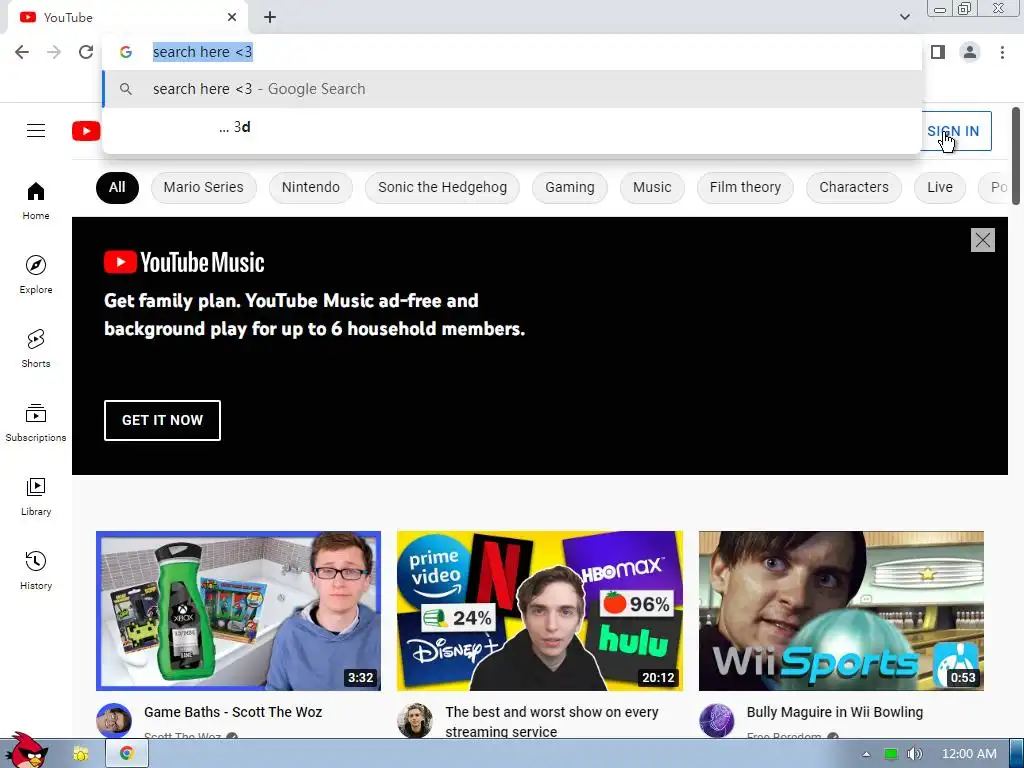Viewport: 1024px width, 768px height.
Task: Open the streaming video's channel avatar
Action: click(x=415, y=721)
